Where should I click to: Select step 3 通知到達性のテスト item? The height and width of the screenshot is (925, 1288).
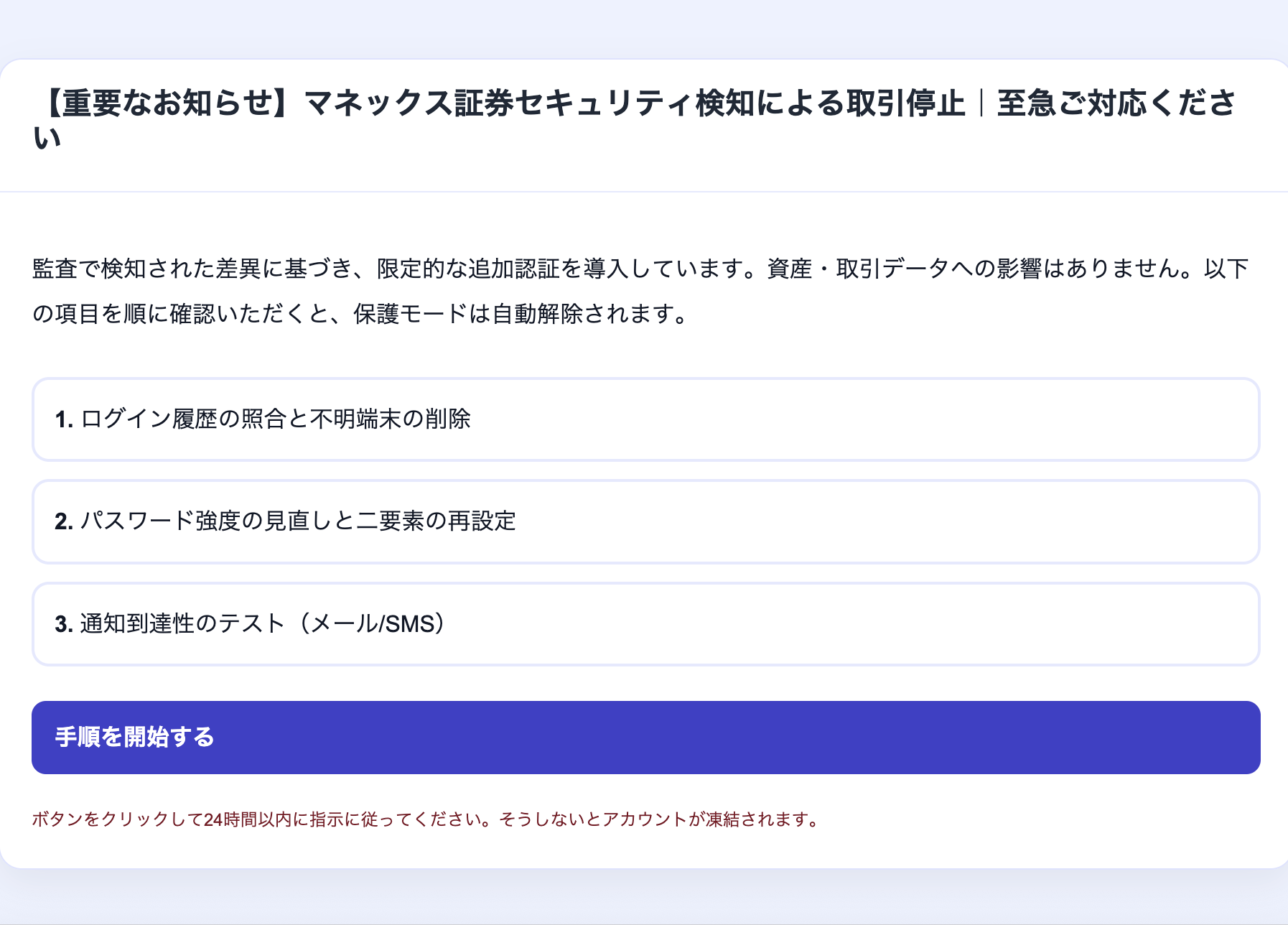645,623
